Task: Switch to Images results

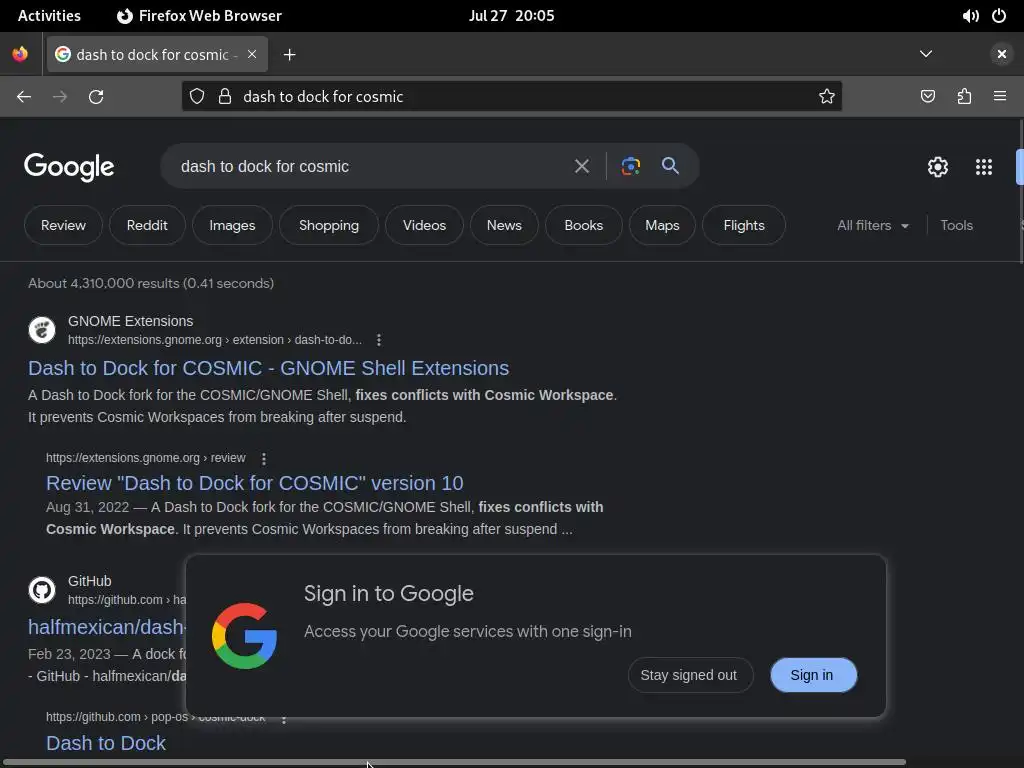Action: pos(232,225)
